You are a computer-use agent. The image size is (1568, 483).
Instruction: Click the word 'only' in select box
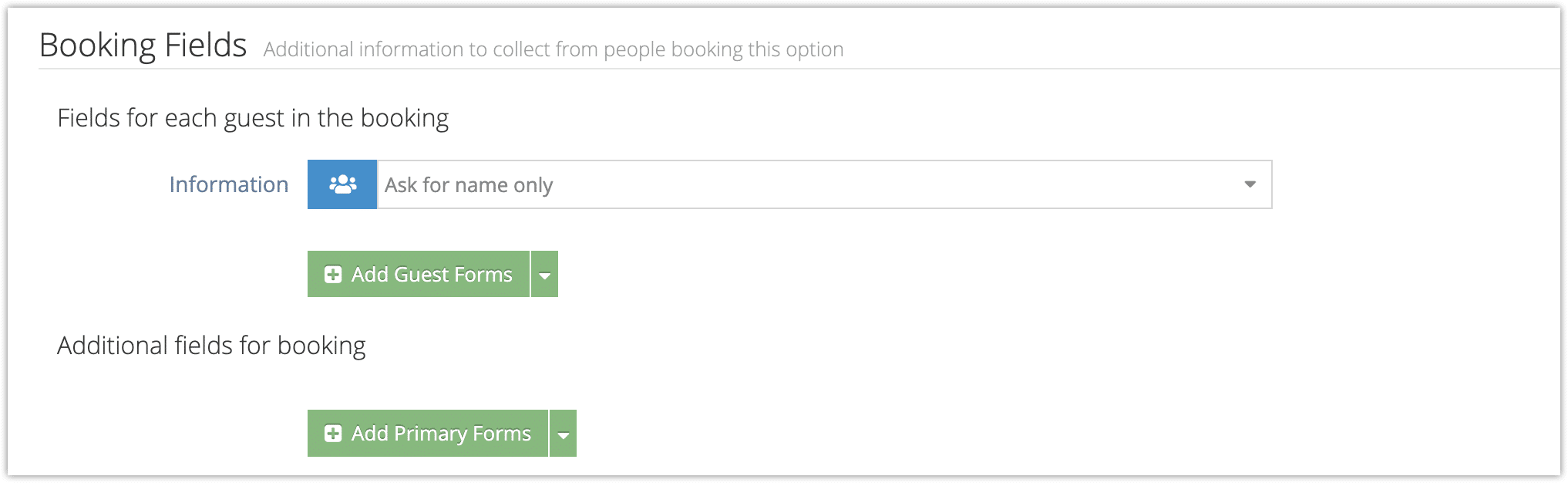click(533, 186)
